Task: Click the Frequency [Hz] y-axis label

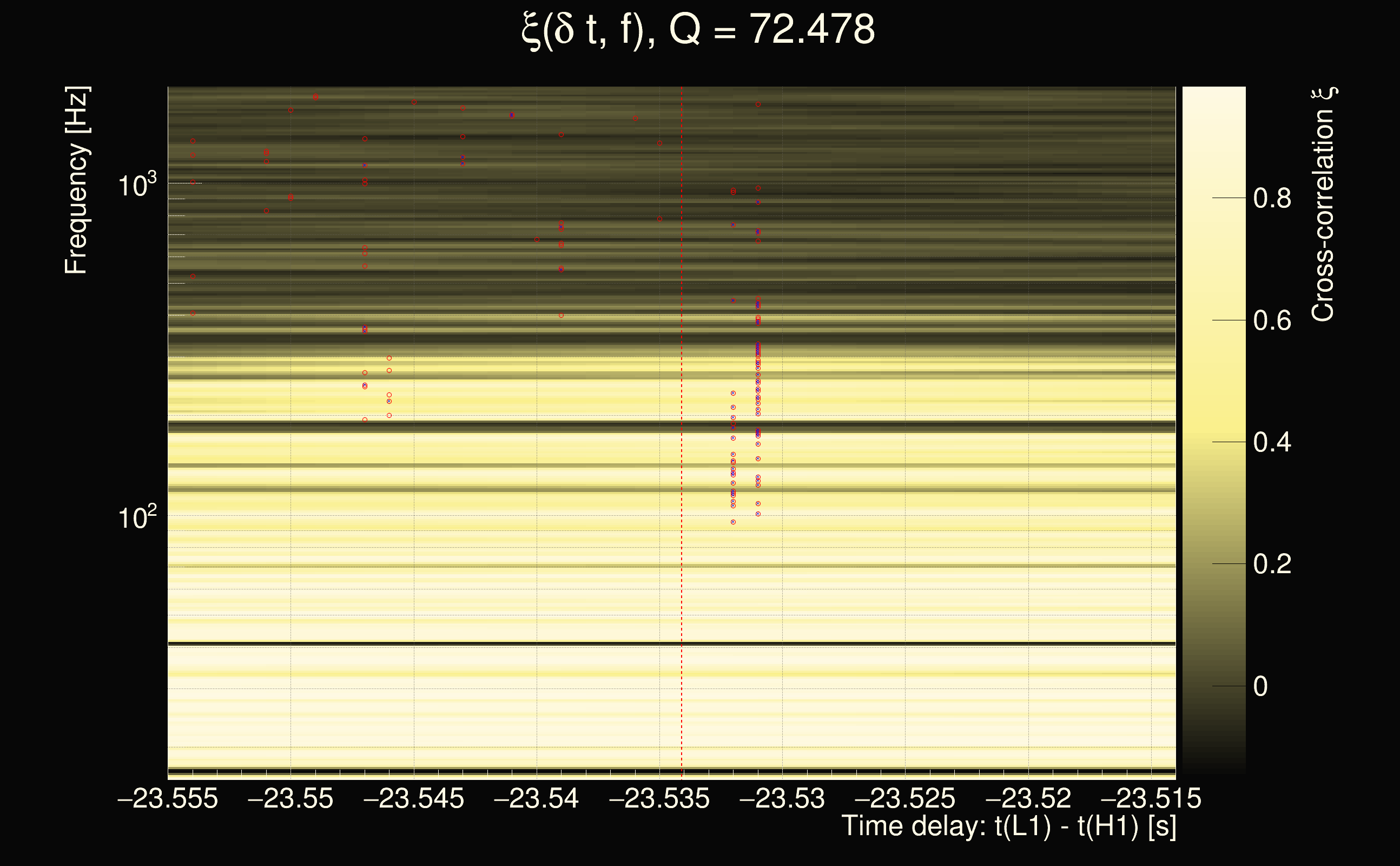Action: point(76,180)
